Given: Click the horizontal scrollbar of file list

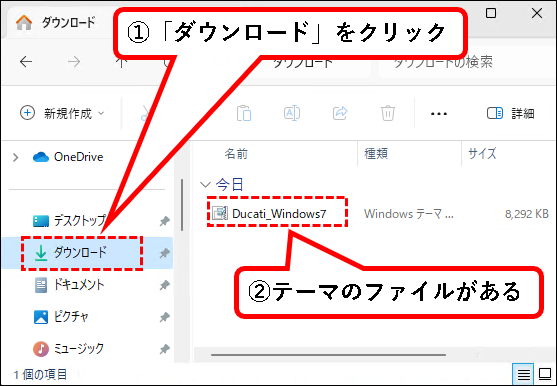Looking at the screenshot, I should coord(328,354).
